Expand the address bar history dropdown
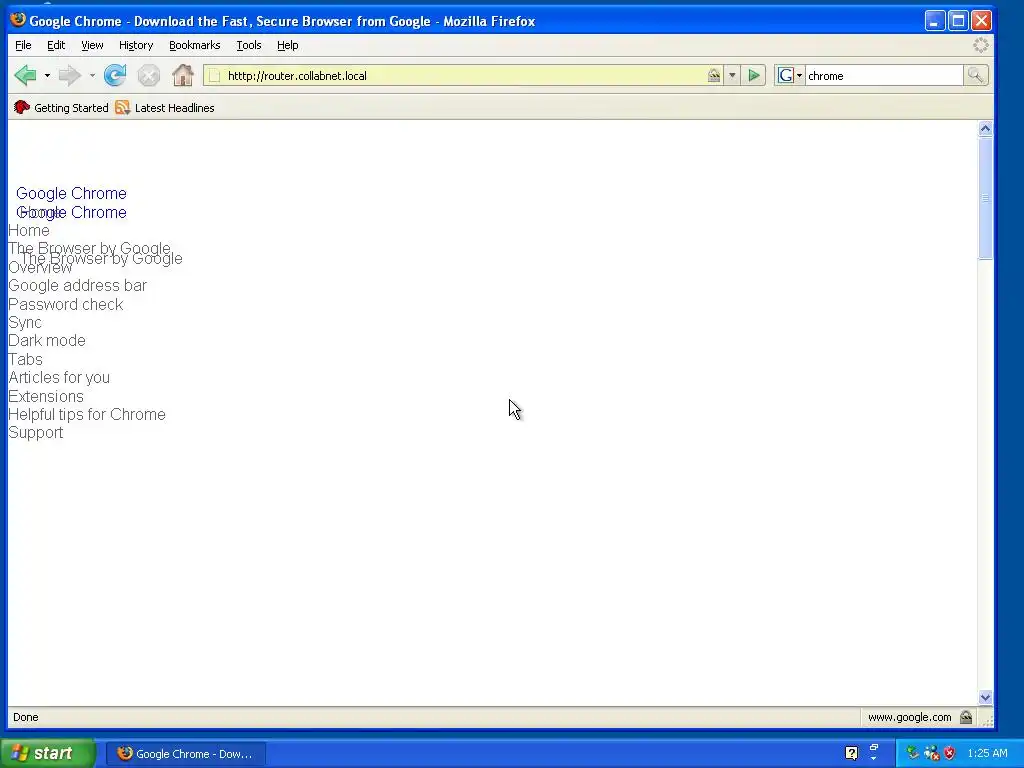 tap(732, 76)
